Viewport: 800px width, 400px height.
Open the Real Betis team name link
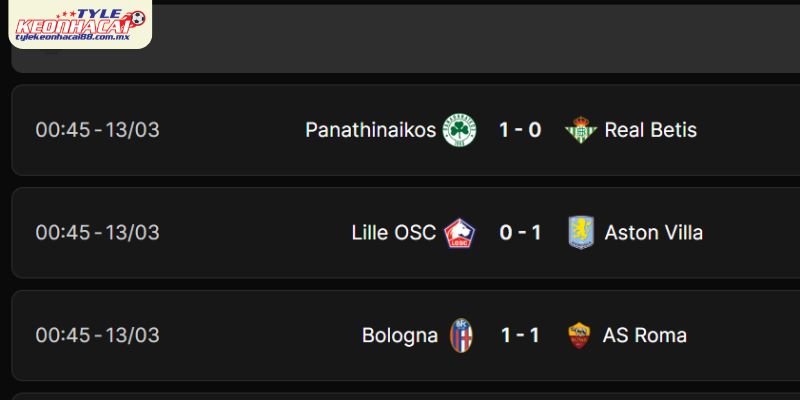[x=651, y=130]
